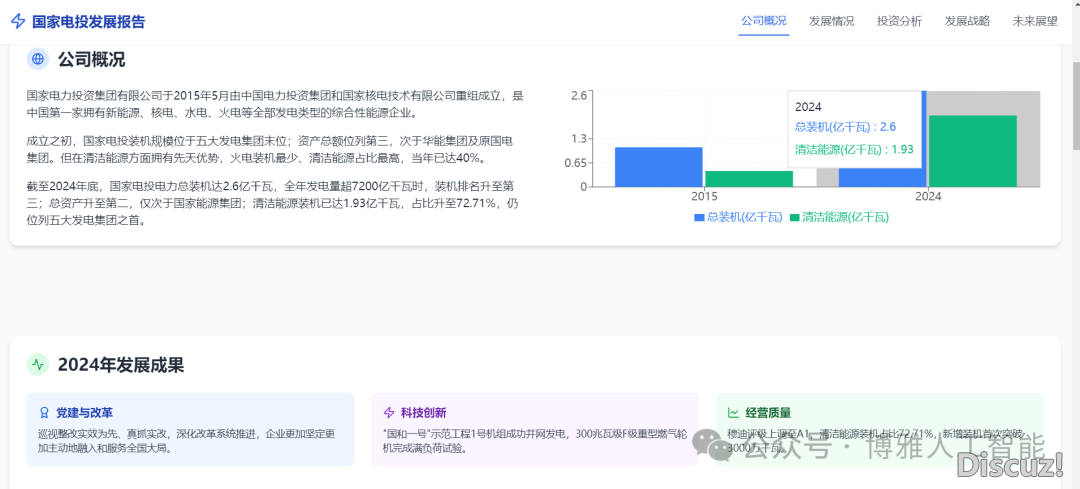Click the page vertical scrollbar thumb
This screenshot has width=1080, height=489.
[x=1075, y=105]
